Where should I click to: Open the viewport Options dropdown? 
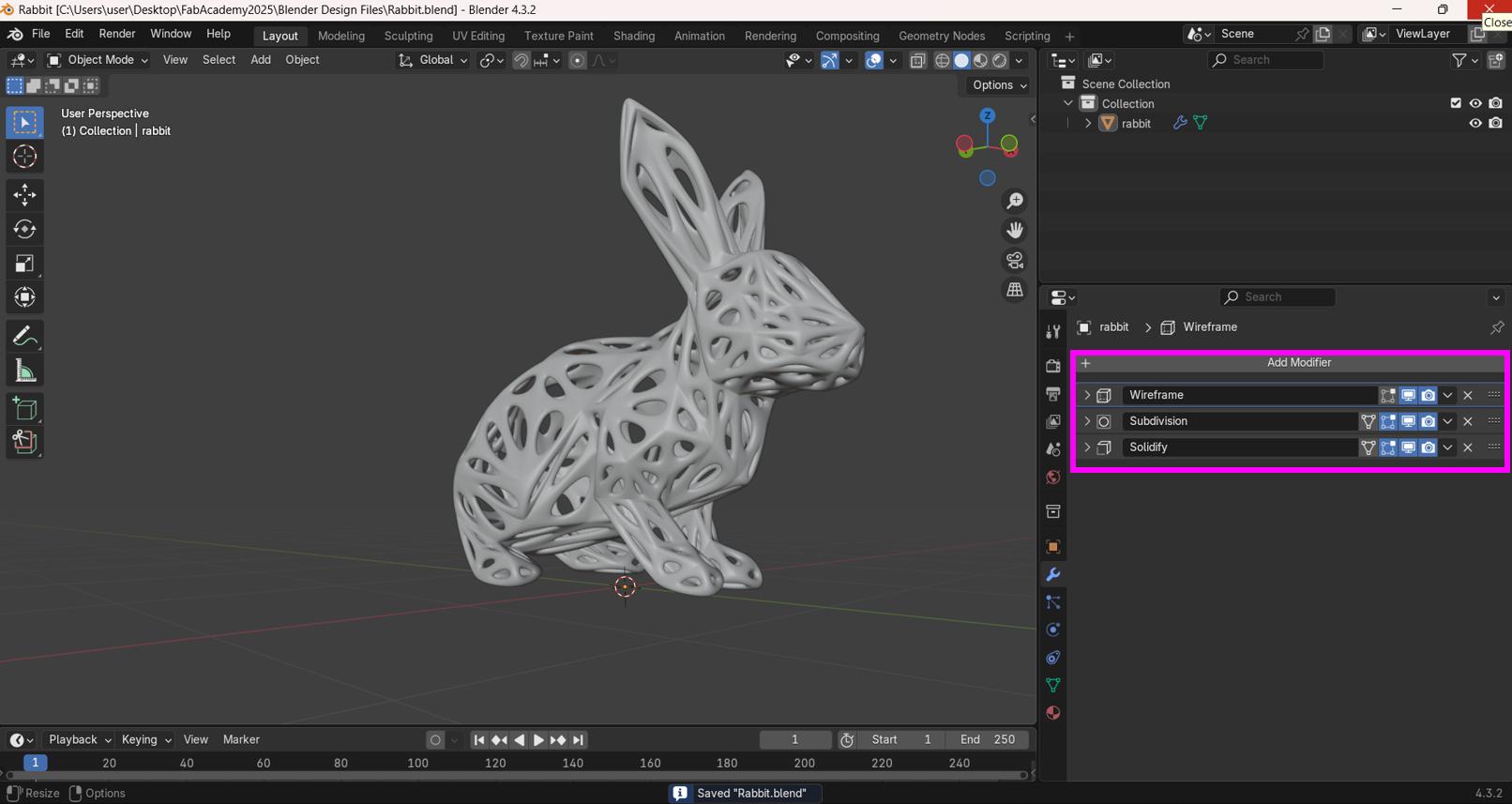click(999, 84)
